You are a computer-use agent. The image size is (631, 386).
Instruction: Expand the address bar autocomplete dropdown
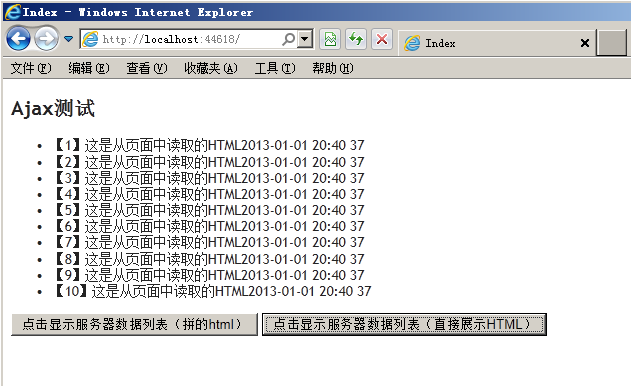coord(305,39)
